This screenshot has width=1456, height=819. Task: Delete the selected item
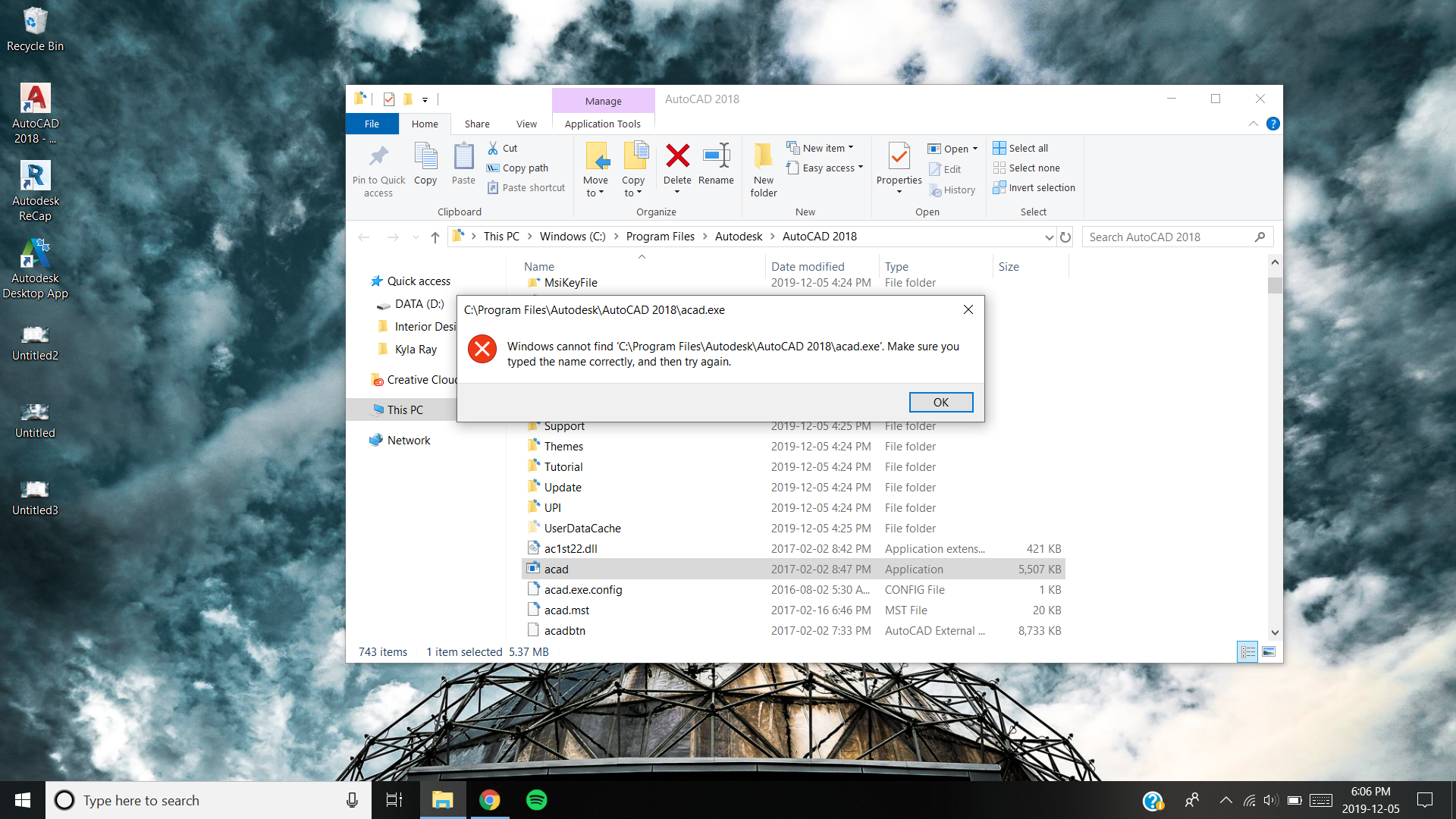coord(676,163)
